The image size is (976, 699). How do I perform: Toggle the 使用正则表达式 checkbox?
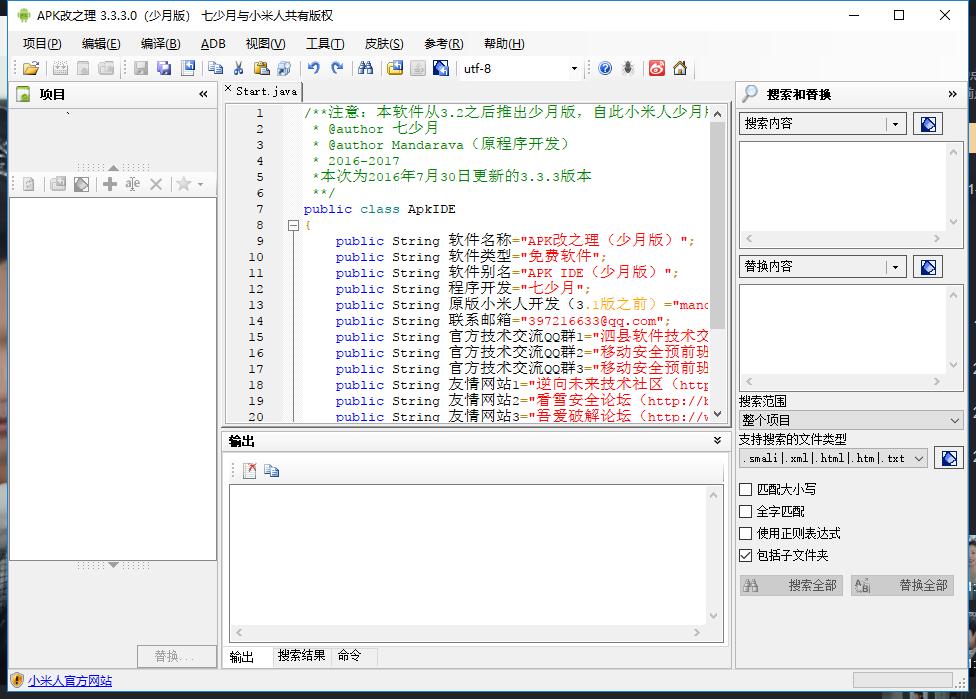tap(745, 534)
